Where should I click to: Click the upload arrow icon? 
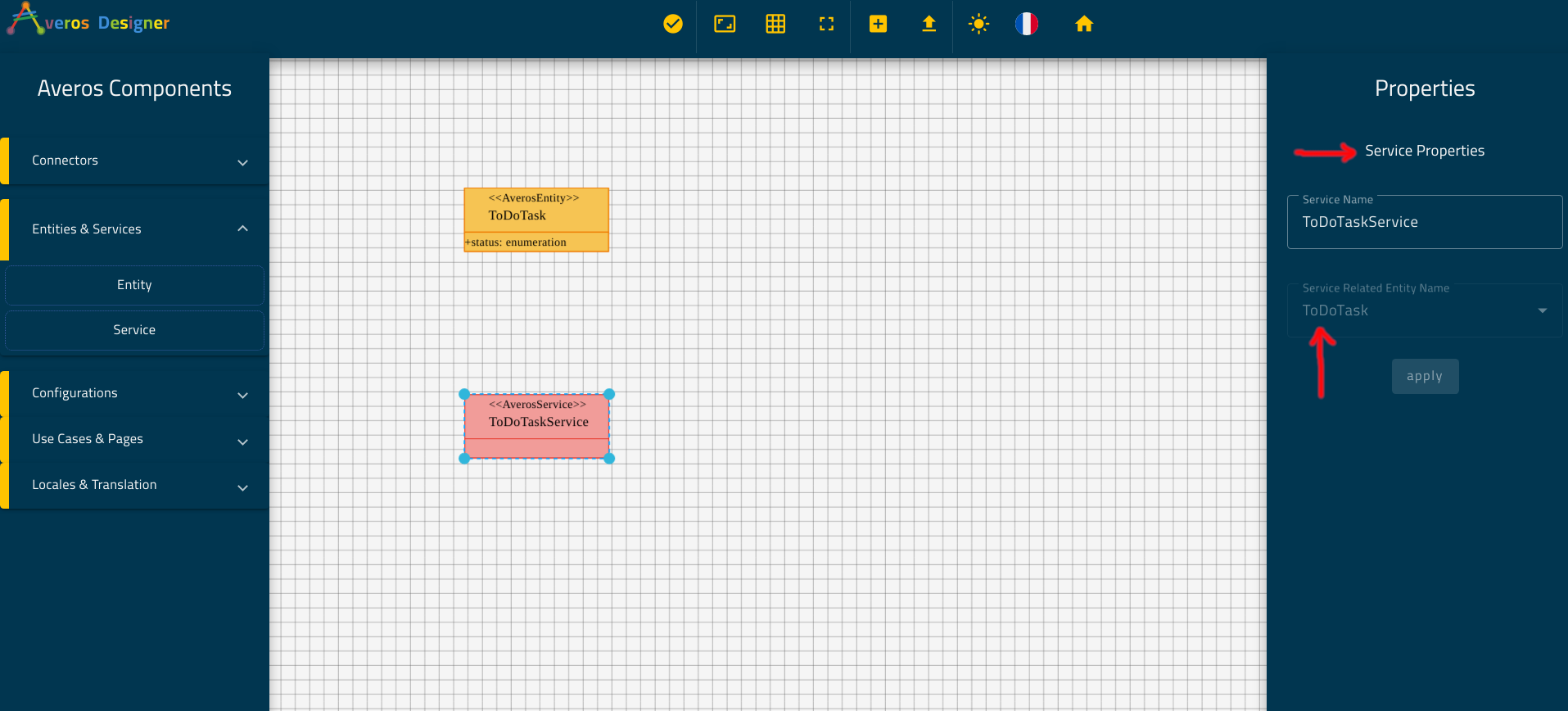pyautogui.click(x=929, y=24)
